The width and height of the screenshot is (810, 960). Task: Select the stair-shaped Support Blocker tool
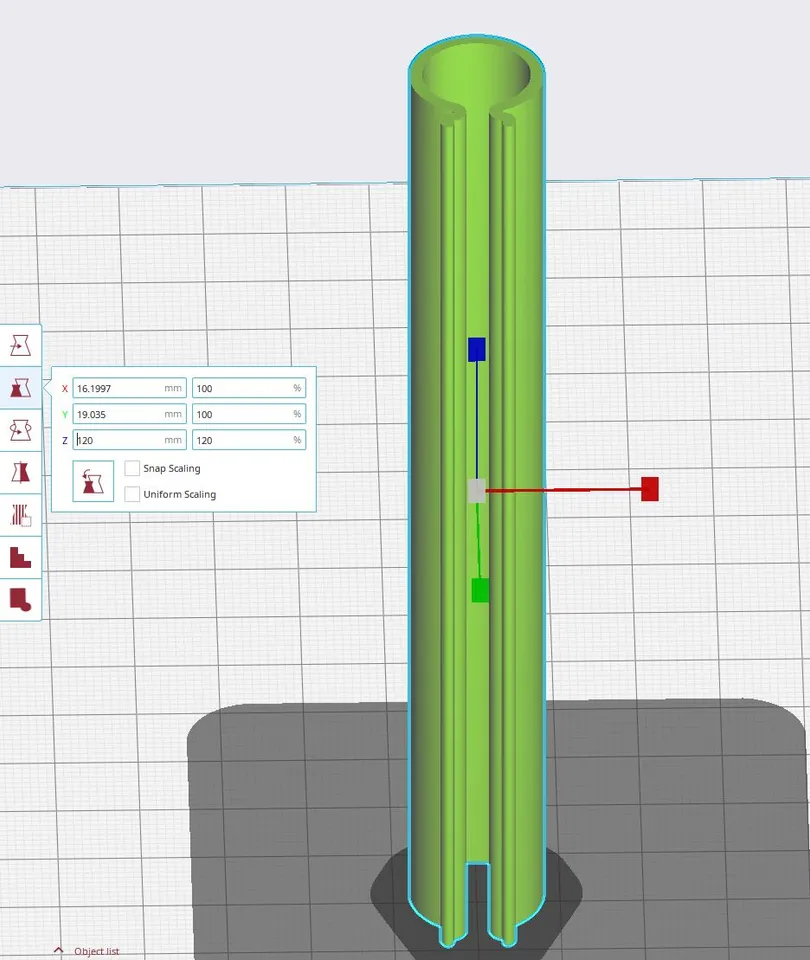[20, 557]
